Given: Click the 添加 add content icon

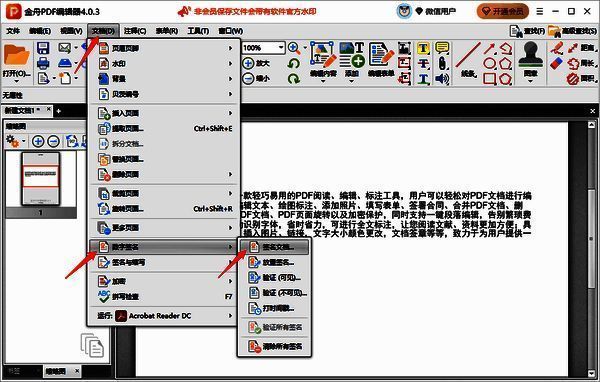Looking at the screenshot, I should click(352, 59).
